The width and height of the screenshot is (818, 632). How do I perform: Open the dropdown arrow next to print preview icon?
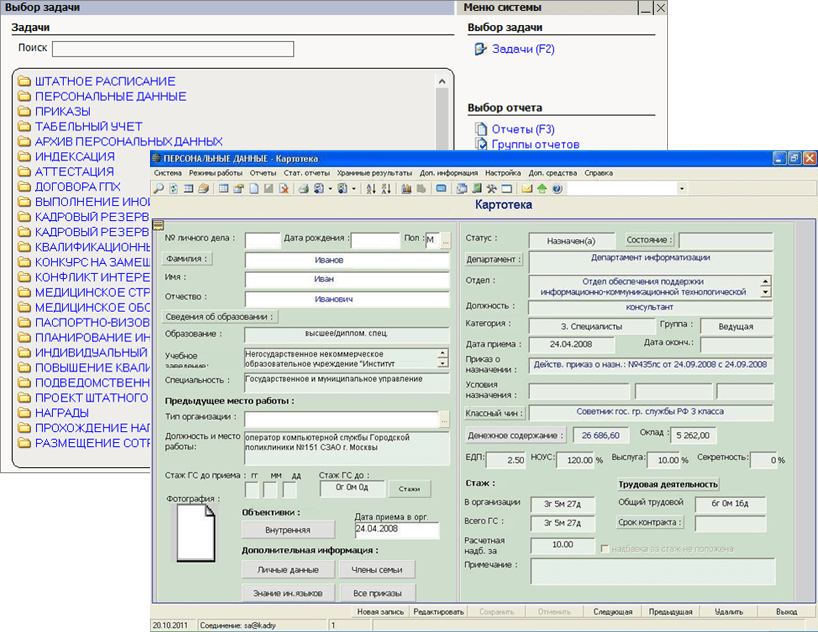point(330,188)
